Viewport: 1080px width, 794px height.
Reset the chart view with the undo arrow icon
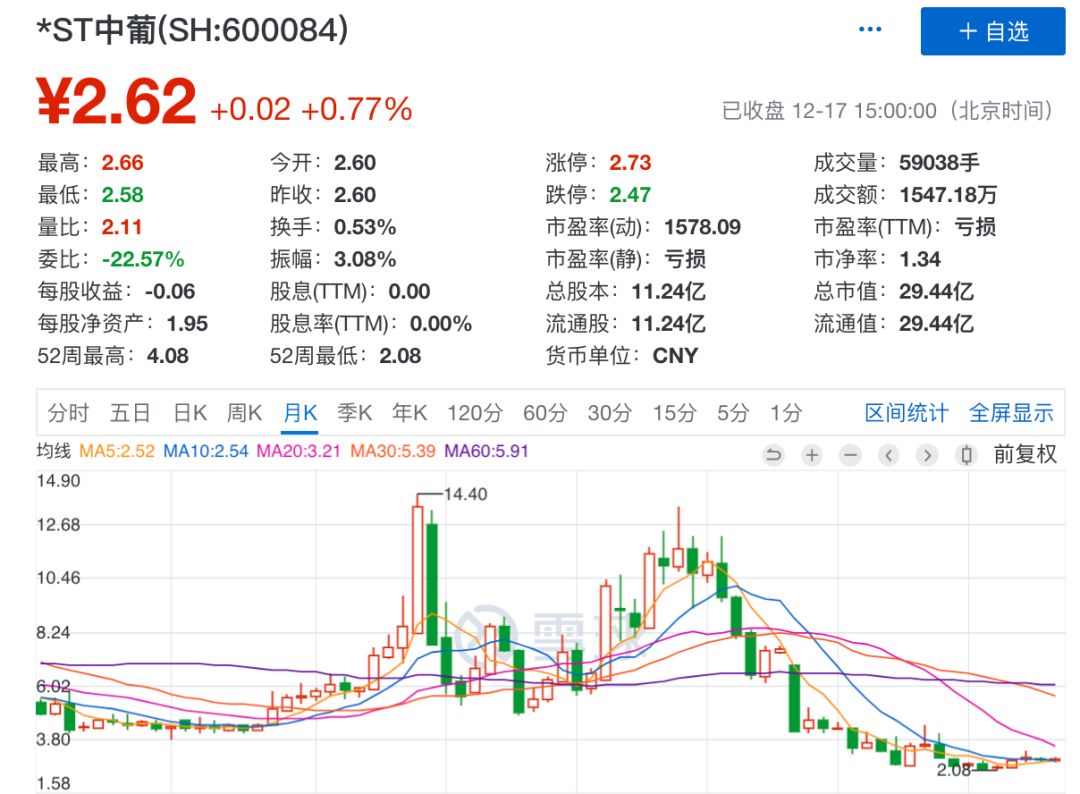pos(774,455)
